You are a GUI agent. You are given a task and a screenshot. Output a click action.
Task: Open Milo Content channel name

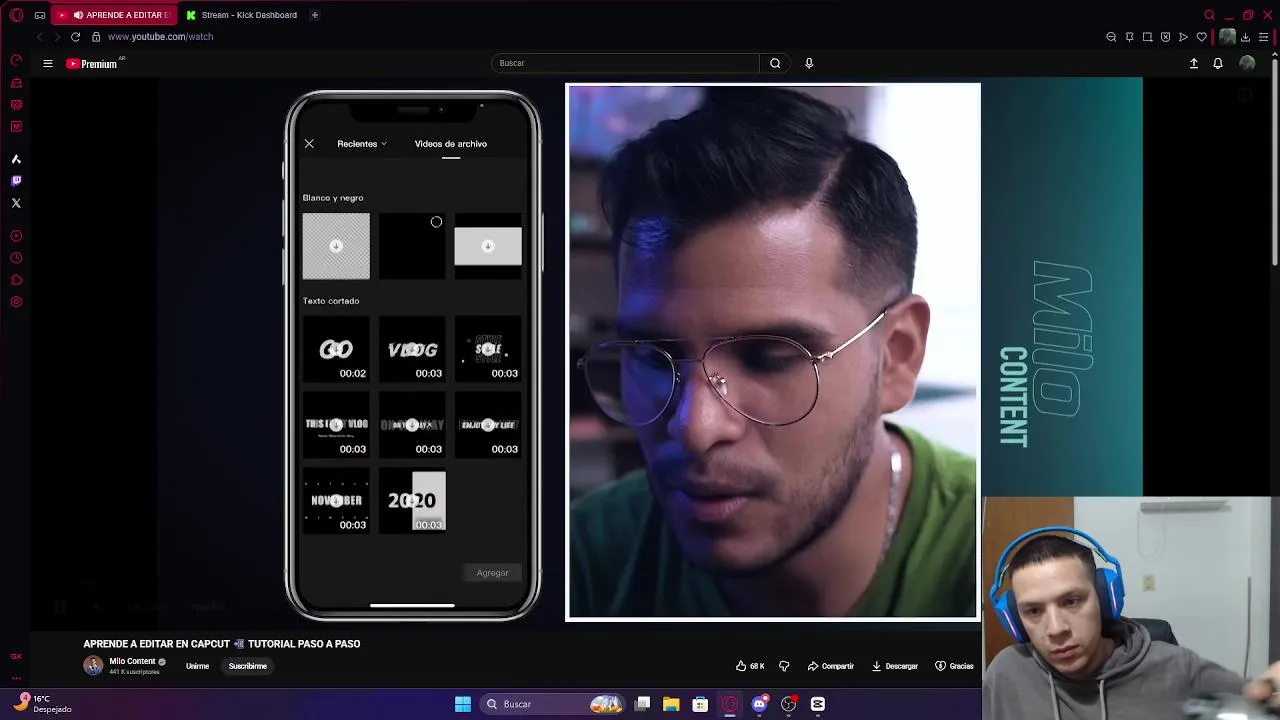point(132,662)
